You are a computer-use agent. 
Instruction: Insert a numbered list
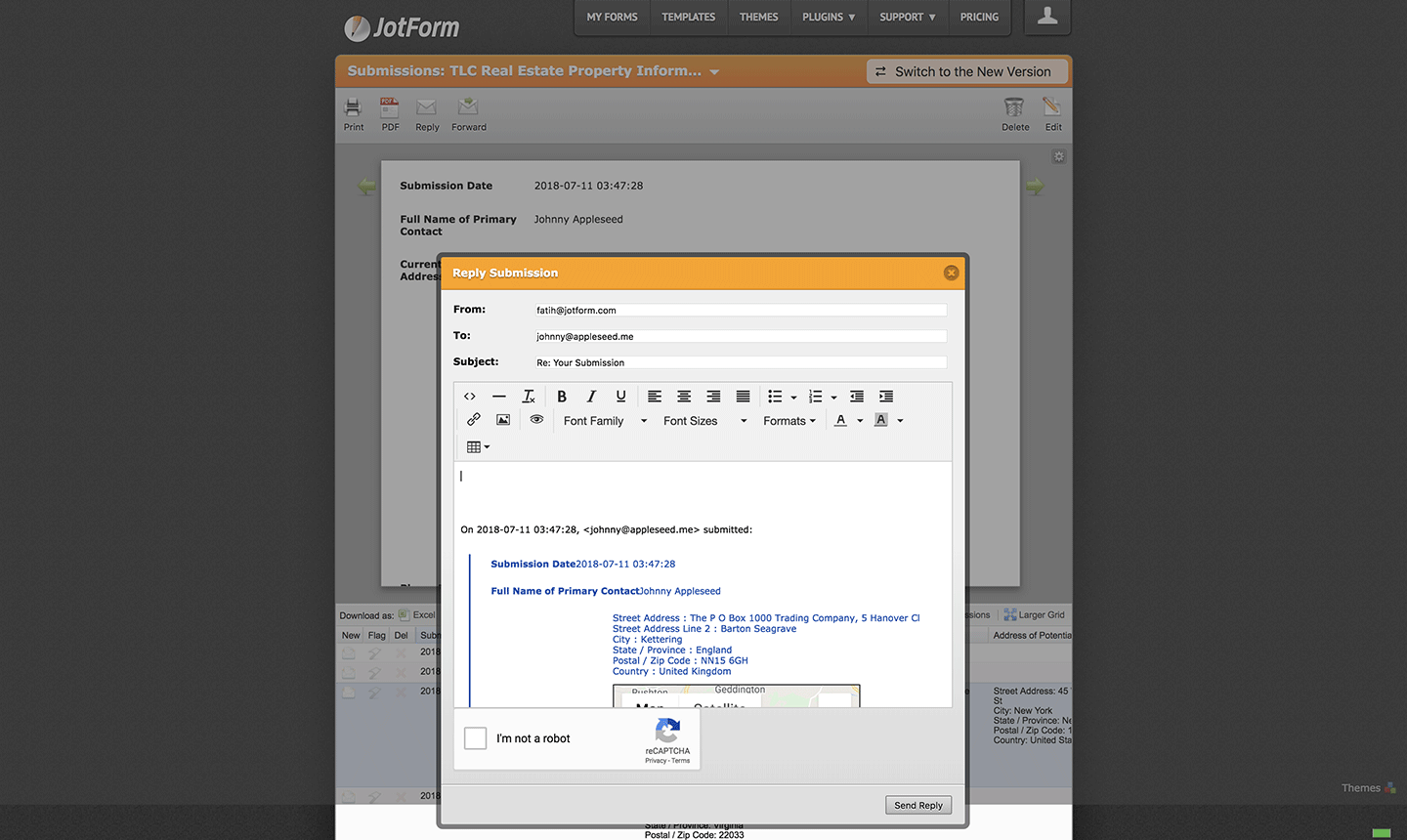(x=816, y=397)
